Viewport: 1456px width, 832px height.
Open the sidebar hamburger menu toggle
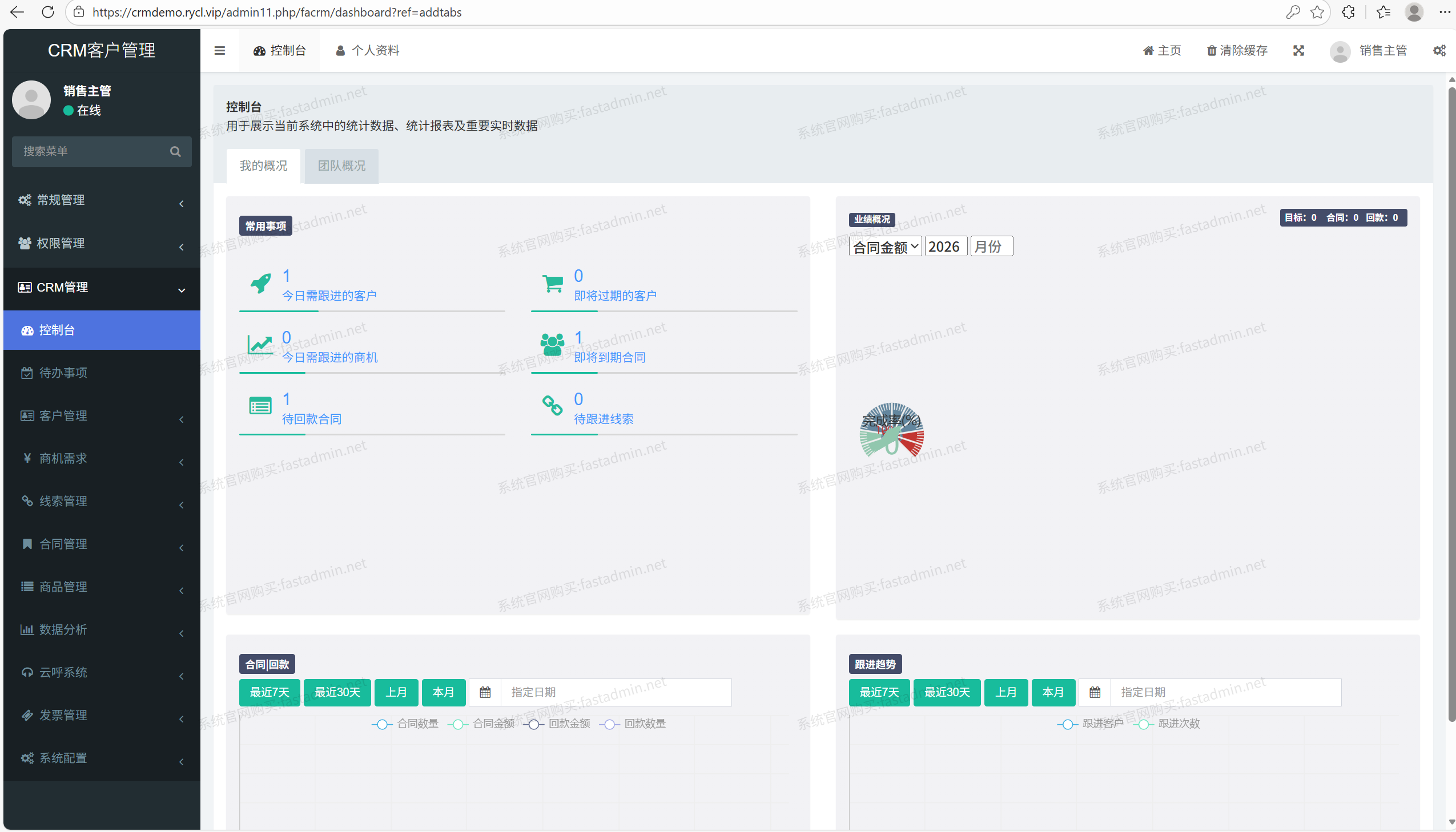pos(219,50)
